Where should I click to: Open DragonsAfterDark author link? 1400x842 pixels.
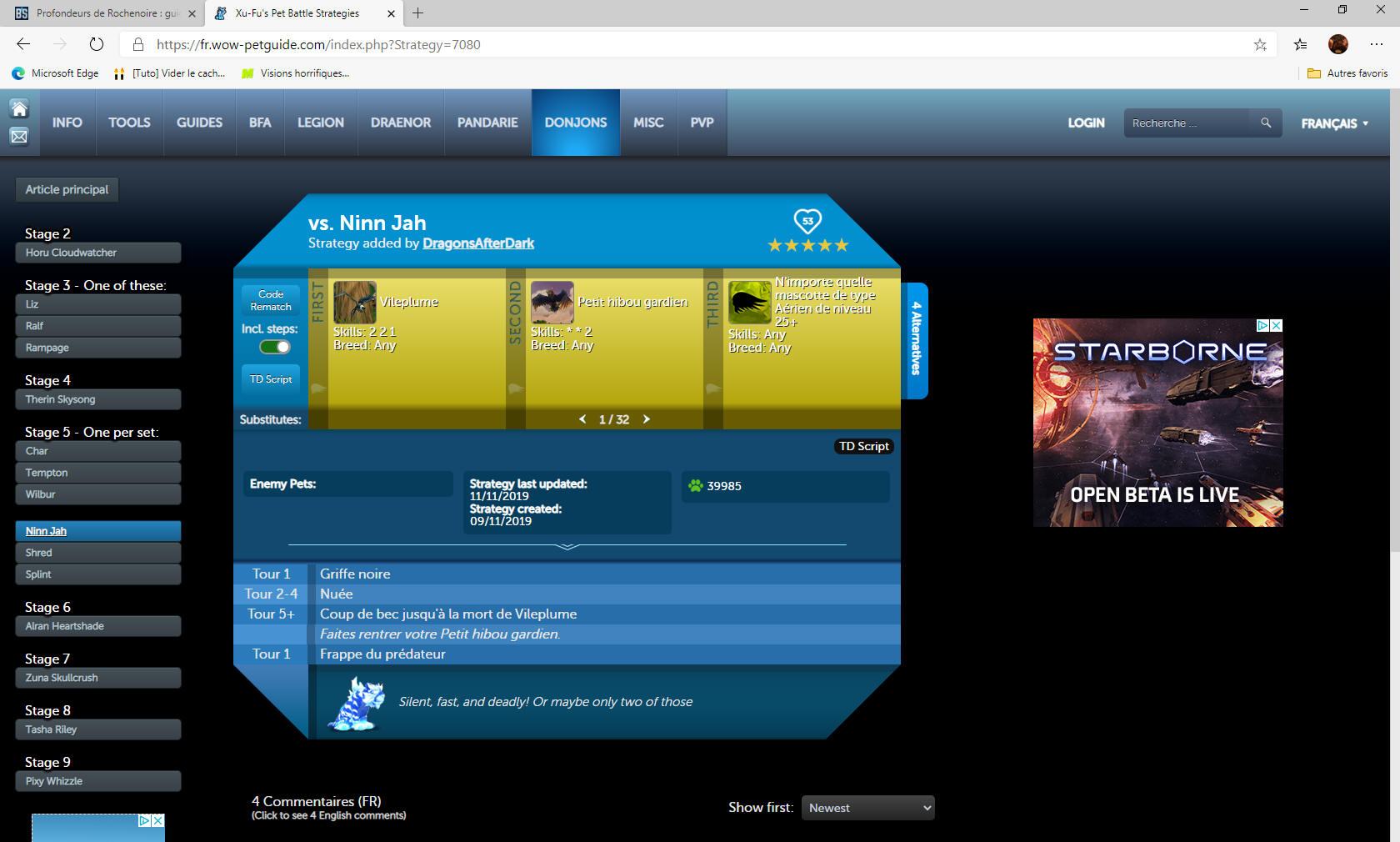(x=478, y=243)
